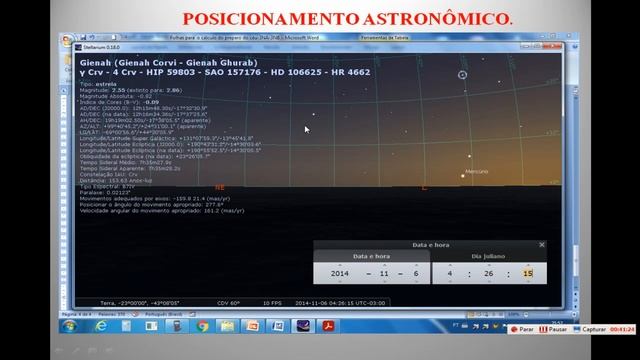
Task: Open Adobe Reader from the taskbar
Action: (x=329, y=326)
